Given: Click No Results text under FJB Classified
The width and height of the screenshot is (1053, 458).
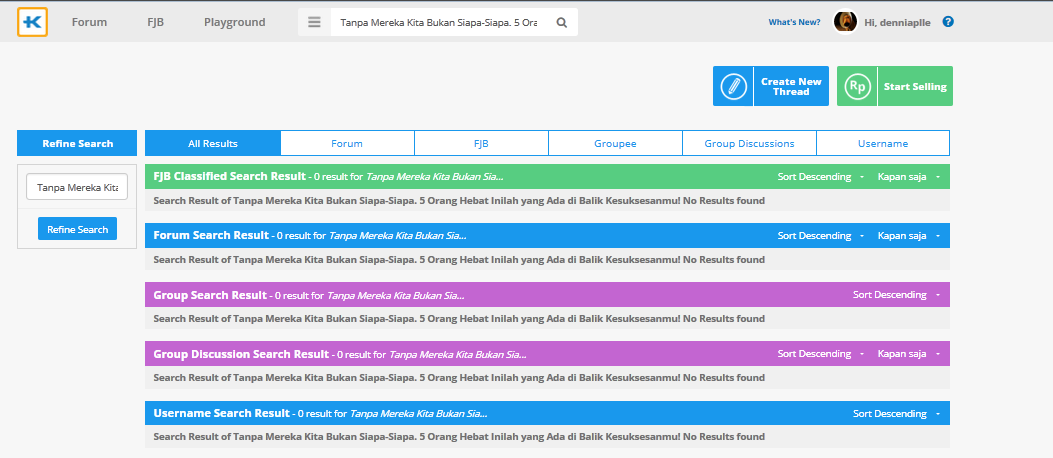Looking at the screenshot, I should point(459,200).
